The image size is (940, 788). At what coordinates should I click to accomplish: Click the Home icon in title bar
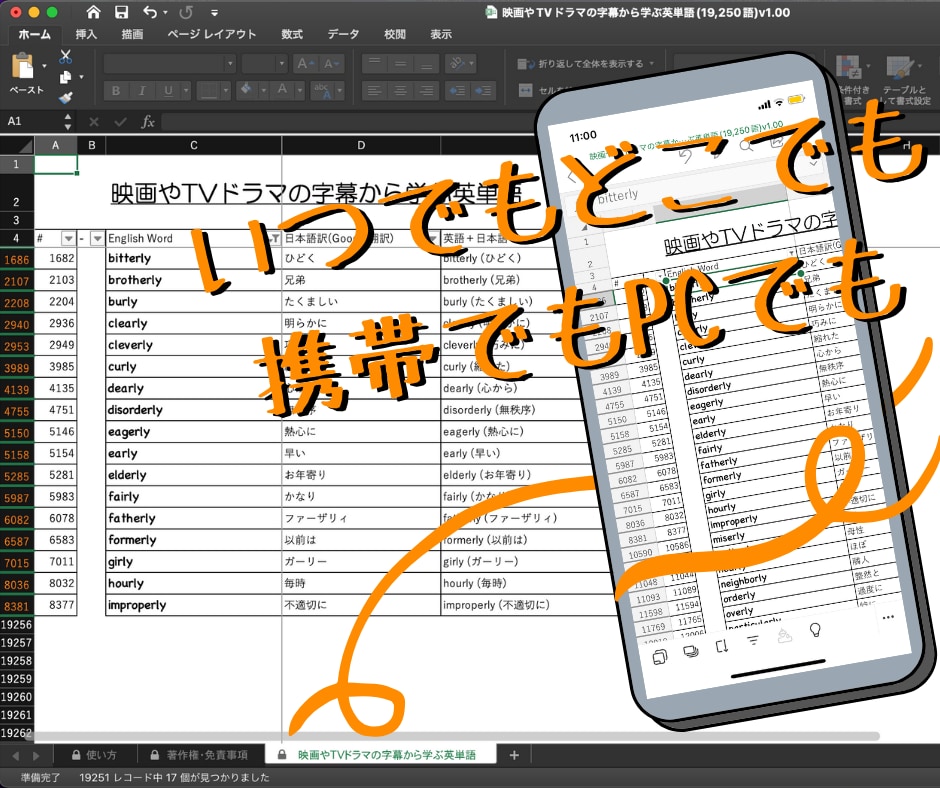pos(93,12)
